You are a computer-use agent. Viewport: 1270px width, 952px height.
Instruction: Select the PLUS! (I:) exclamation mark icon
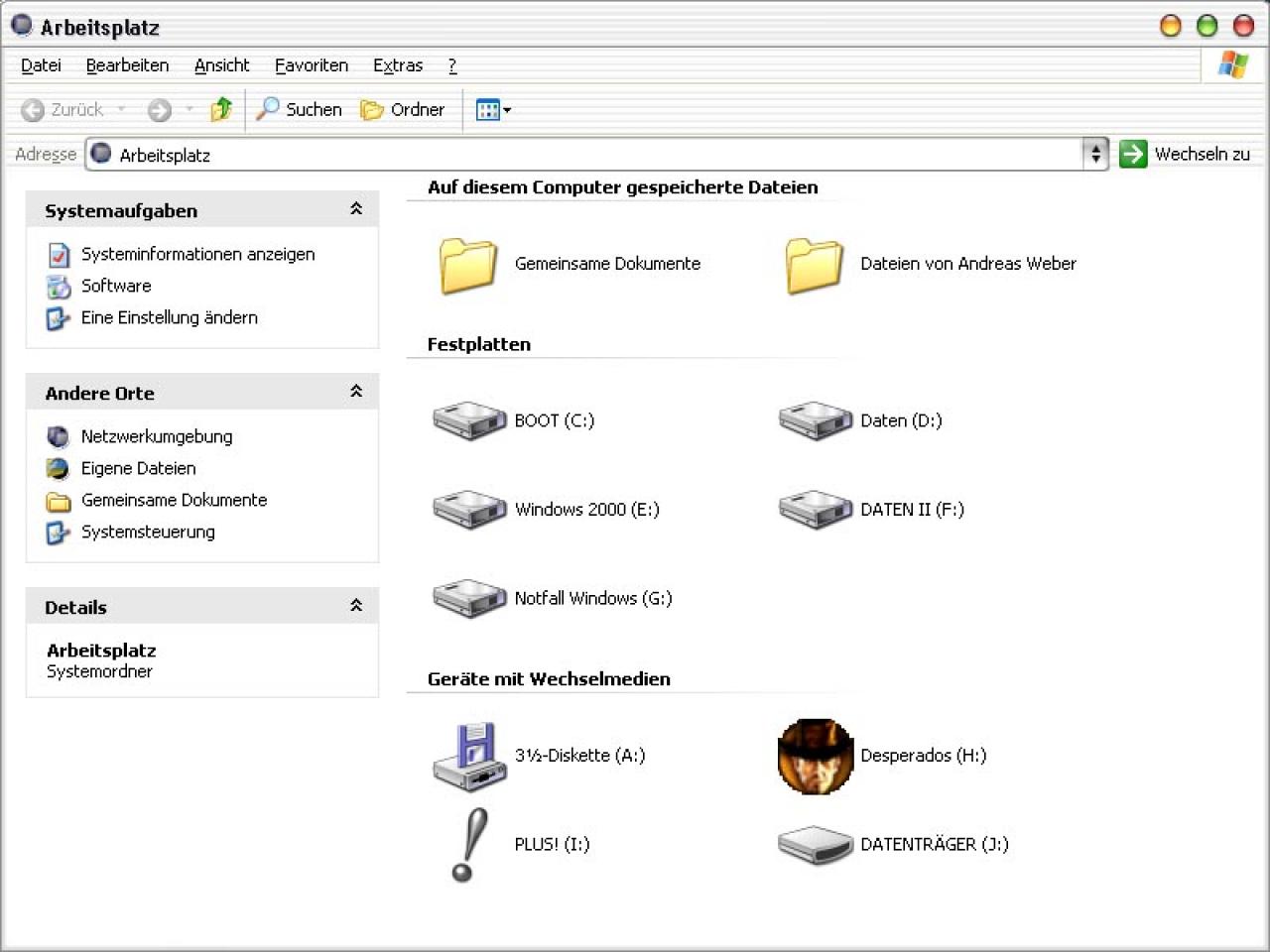469,845
